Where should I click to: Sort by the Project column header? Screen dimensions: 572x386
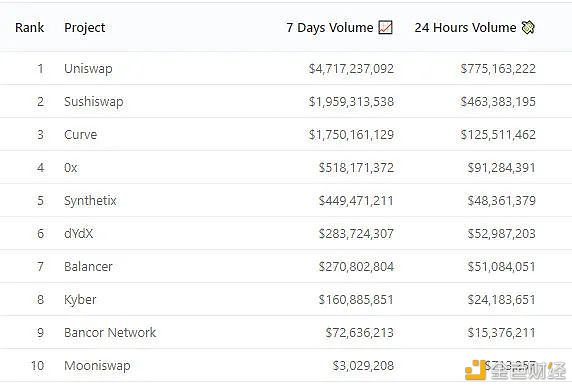click(x=85, y=28)
